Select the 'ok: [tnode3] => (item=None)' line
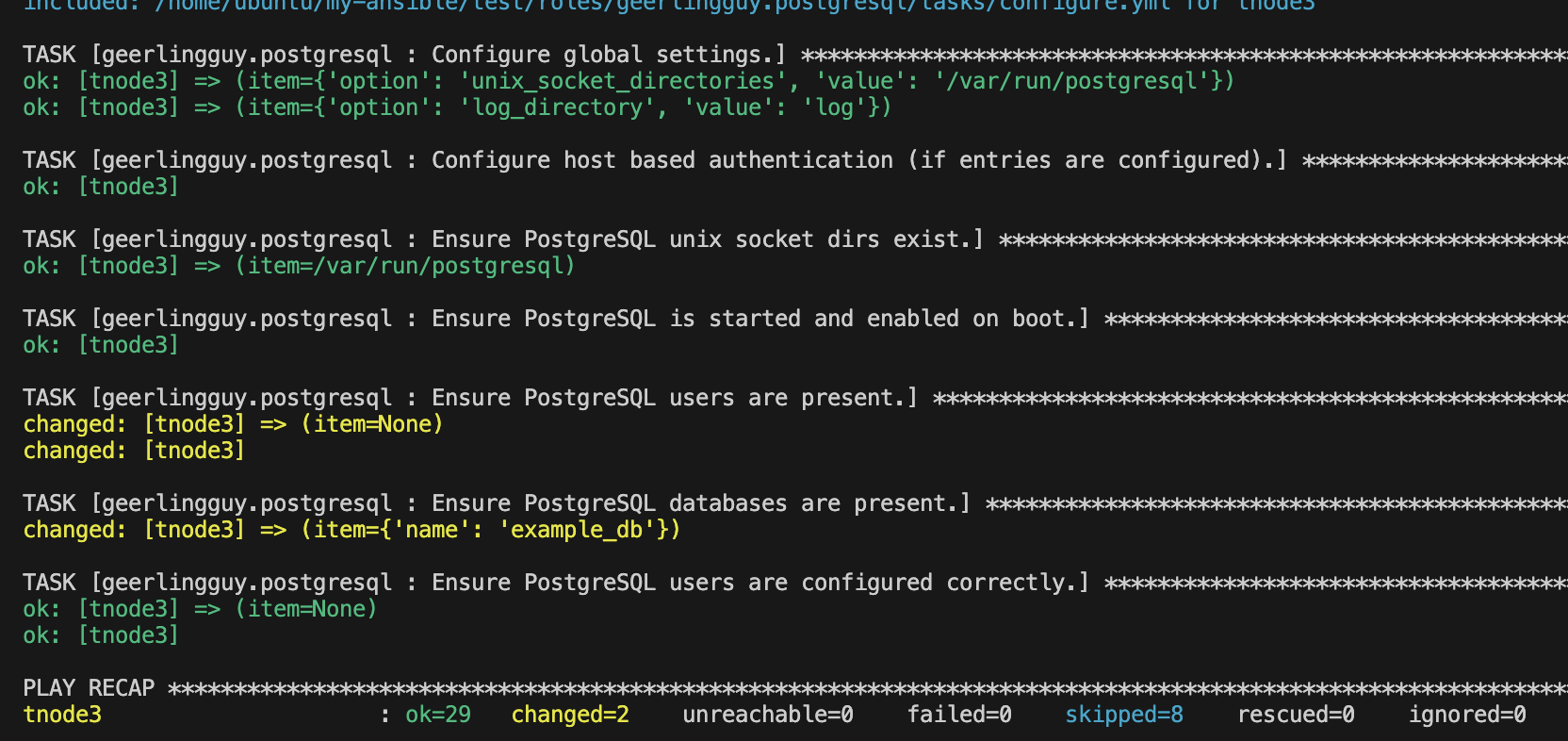The image size is (1568, 741). coord(200,610)
